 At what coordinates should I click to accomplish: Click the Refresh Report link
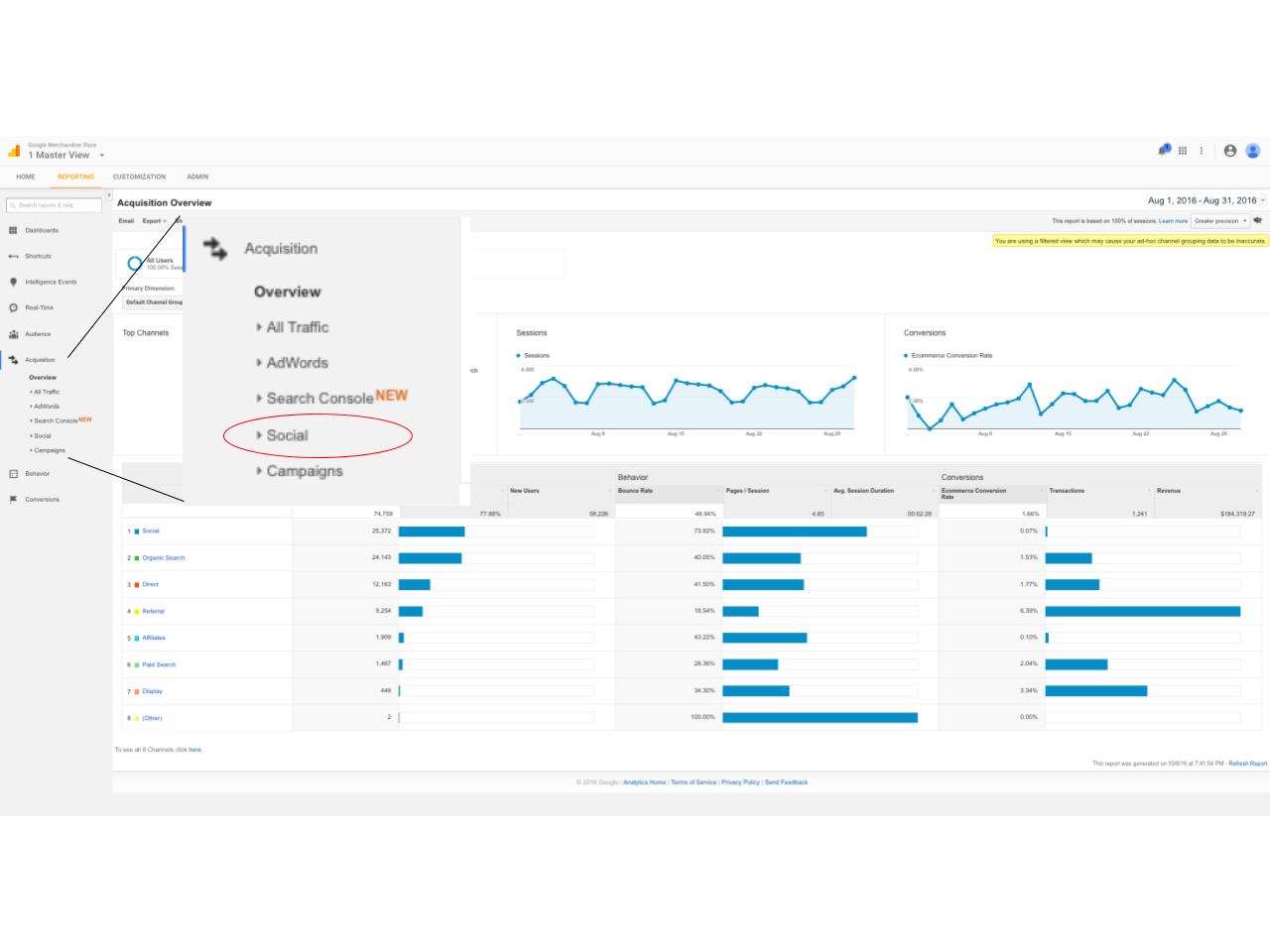tap(1247, 764)
